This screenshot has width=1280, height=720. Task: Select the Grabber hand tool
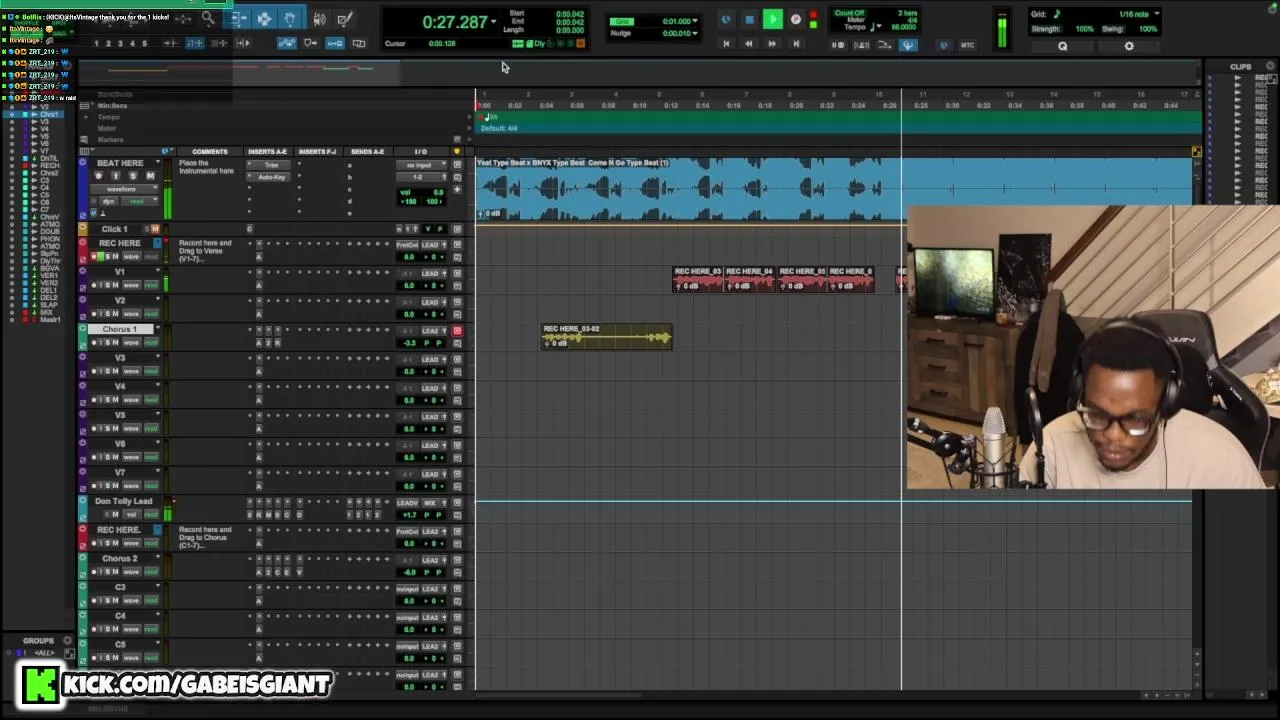(x=289, y=19)
